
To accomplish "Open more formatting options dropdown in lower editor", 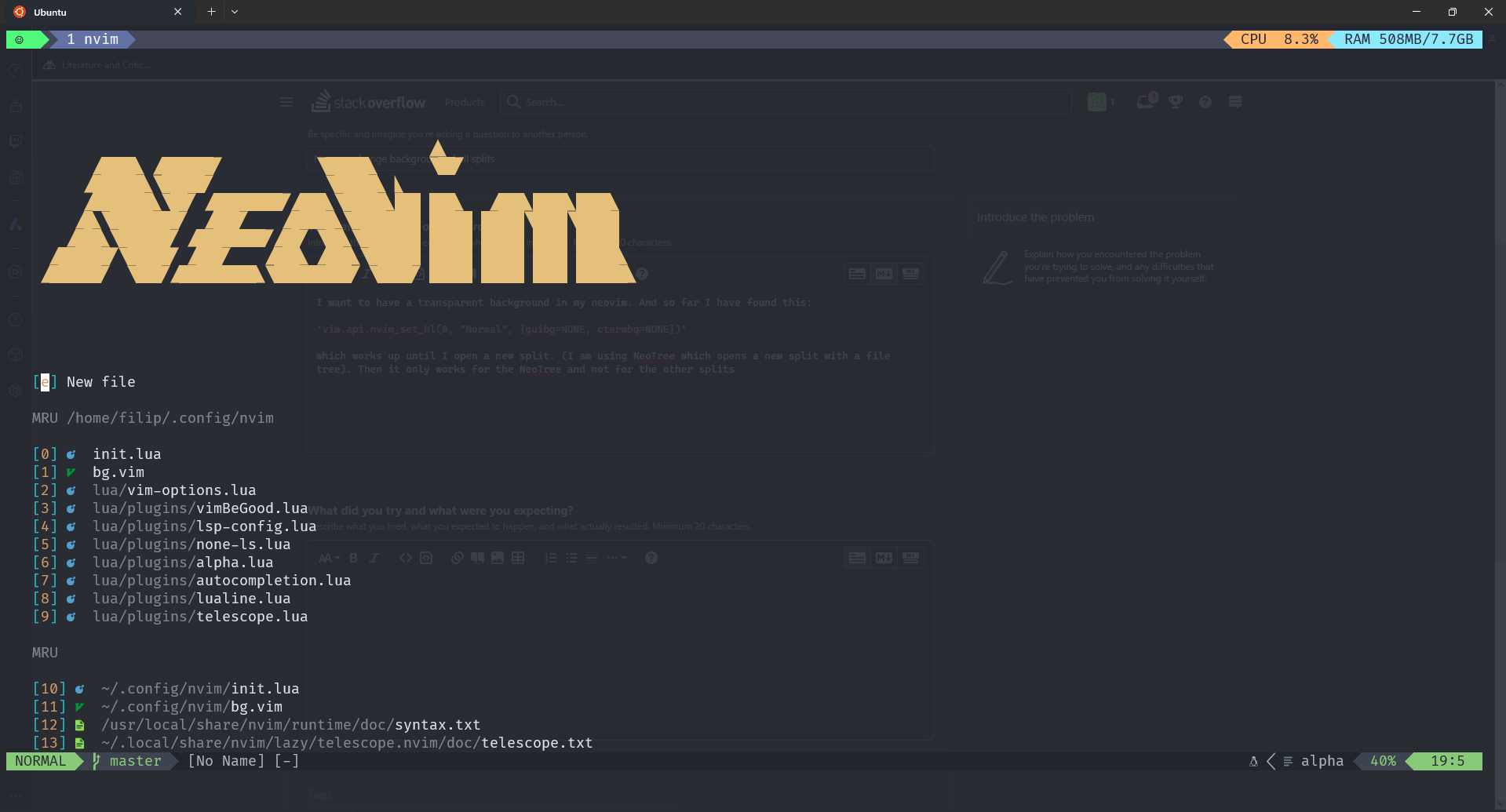I will tap(617, 558).
